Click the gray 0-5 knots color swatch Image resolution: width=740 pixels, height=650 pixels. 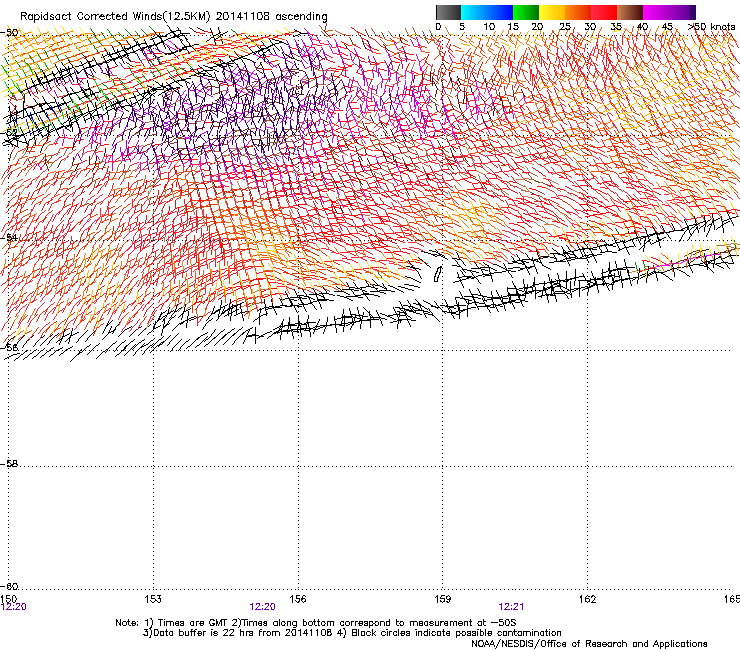pos(448,12)
